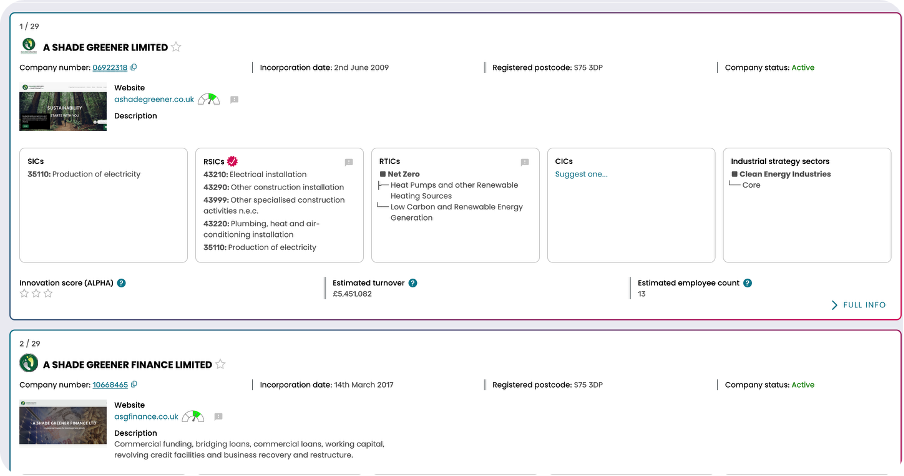Click gauge icon beside asgfinance.co.uk
The width and height of the screenshot is (904, 476).
pyautogui.click(x=193, y=417)
